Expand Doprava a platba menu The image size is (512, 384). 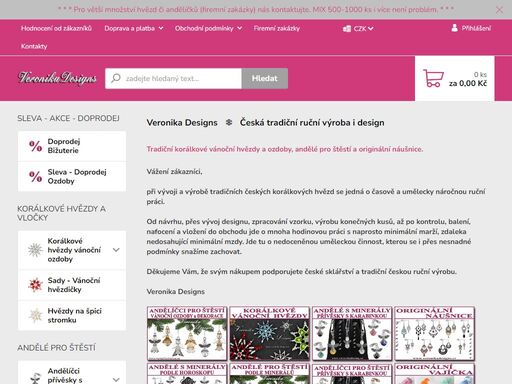pos(134,28)
